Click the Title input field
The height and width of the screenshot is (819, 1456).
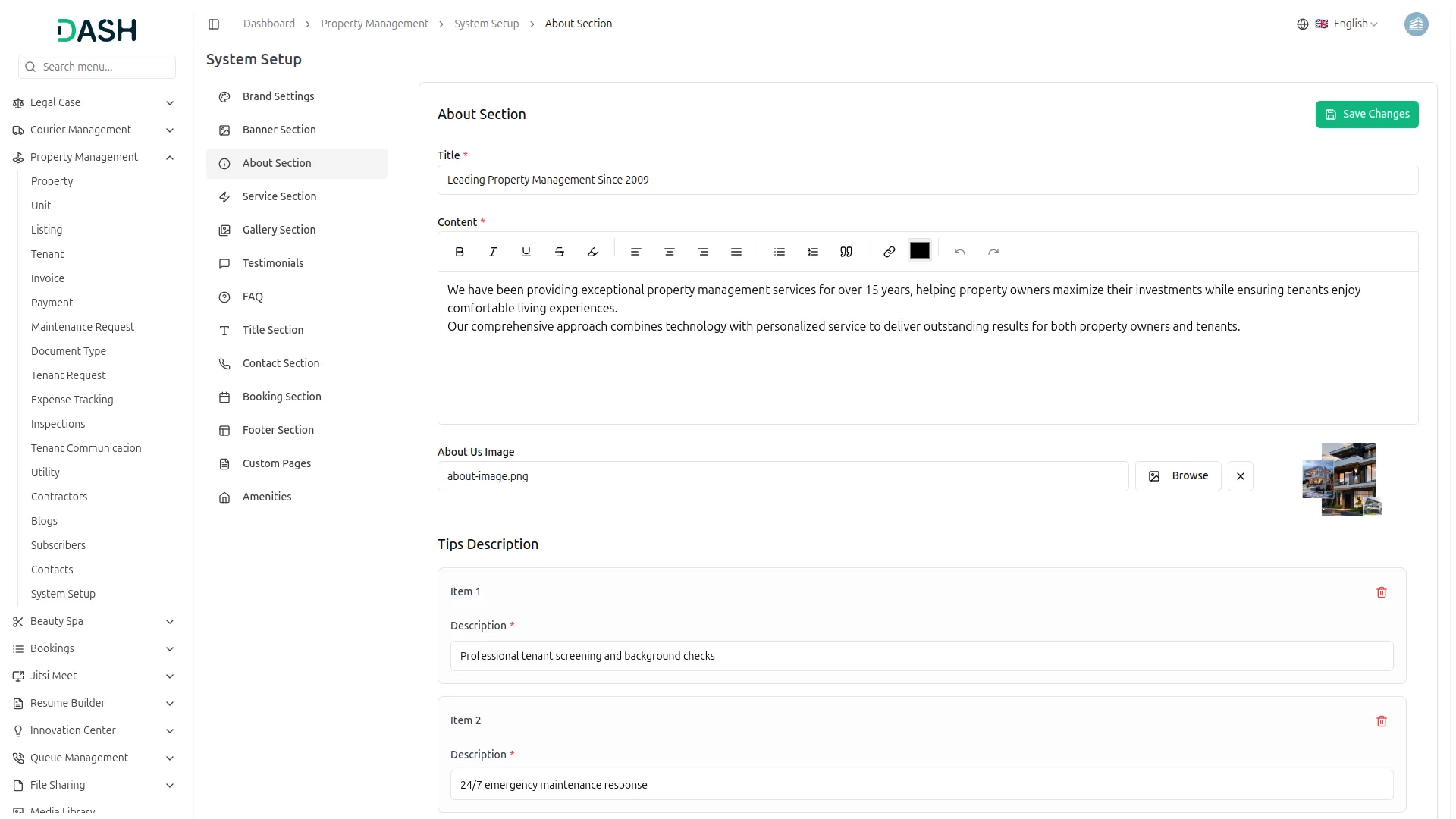click(x=927, y=180)
